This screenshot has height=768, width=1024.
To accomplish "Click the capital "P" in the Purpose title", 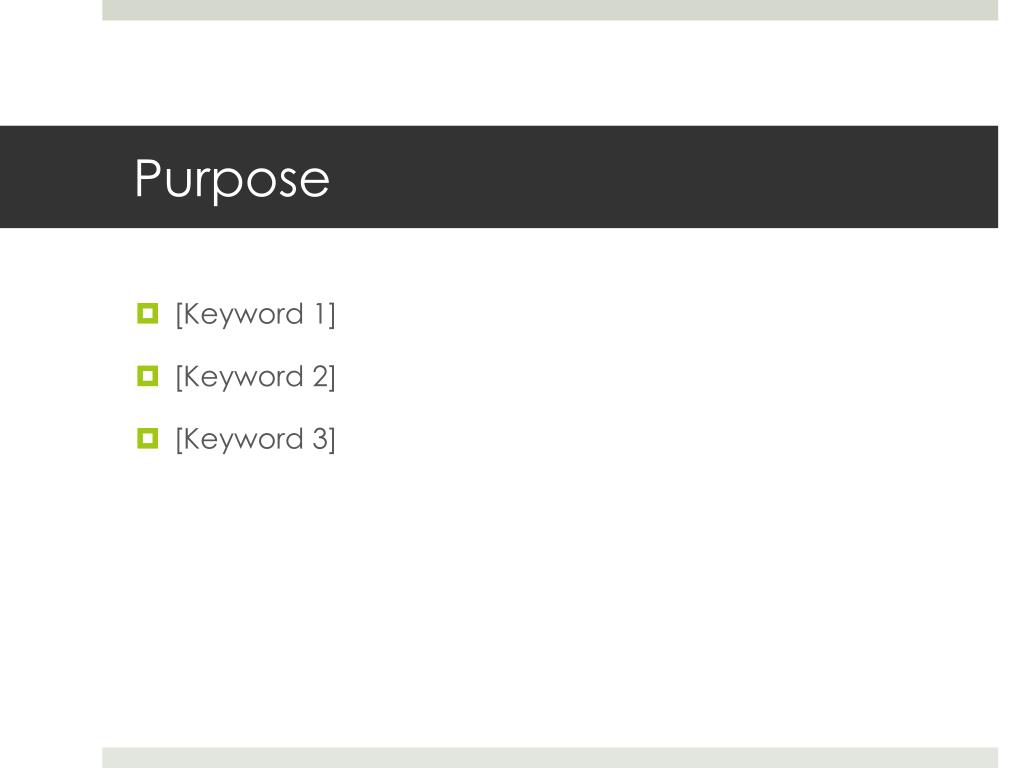I will (x=148, y=177).
